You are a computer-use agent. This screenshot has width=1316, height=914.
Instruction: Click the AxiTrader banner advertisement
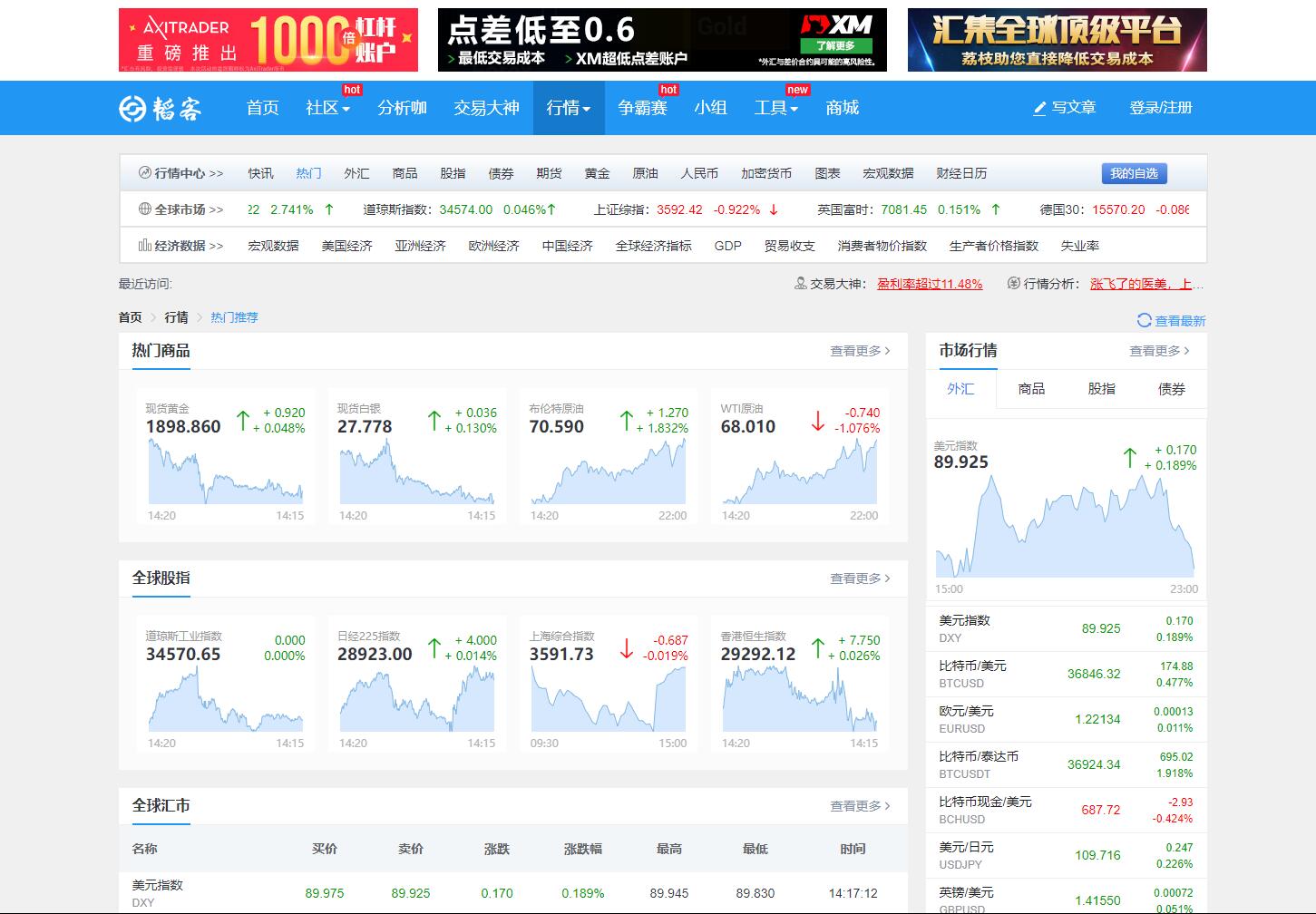coord(268,40)
